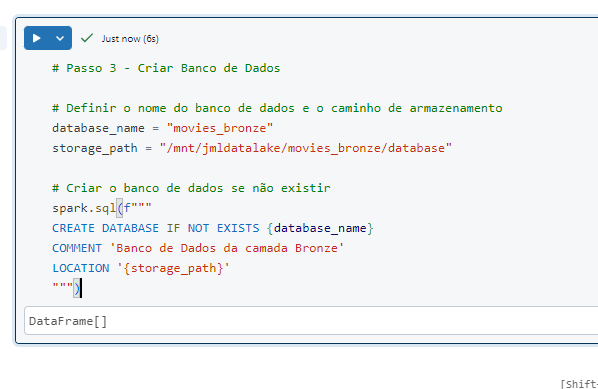Open the run options dropdown chevron
Image resolution: width=598 pixels, height=389 pixels.
click(x=60, y=38)
